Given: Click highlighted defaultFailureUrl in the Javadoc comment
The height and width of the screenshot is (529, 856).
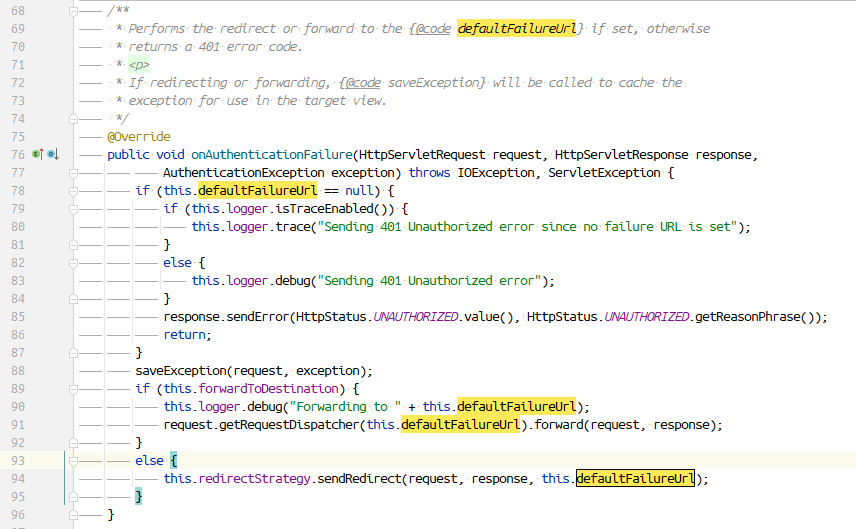Looking at the screenshot, I should click(516, 28).
